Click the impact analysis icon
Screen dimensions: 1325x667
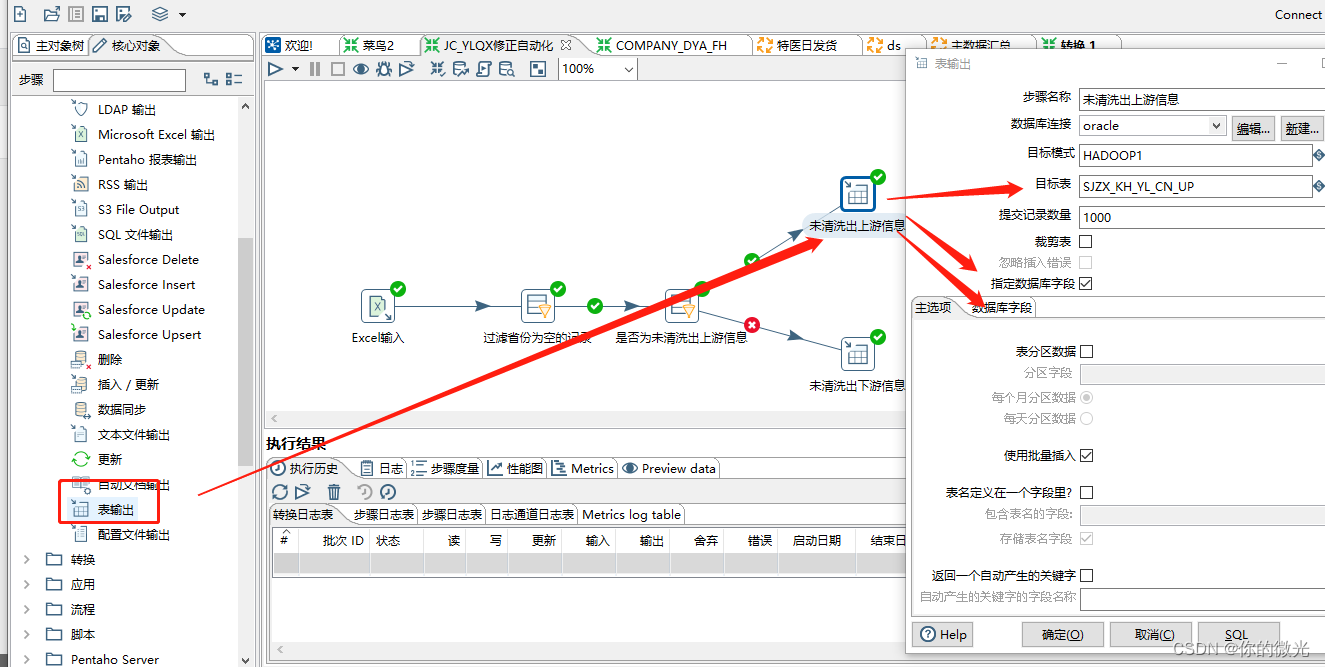[x=461, y=69]
